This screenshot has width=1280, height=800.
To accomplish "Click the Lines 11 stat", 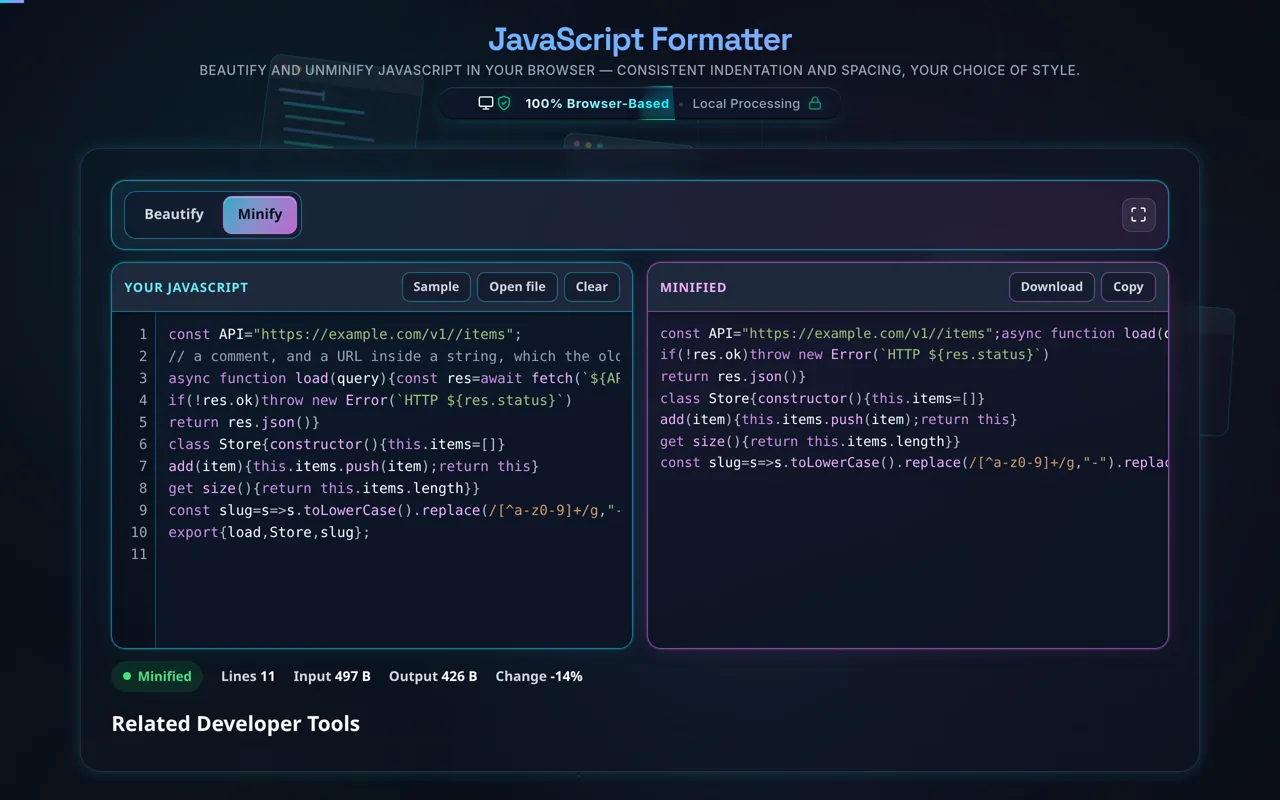I will point(248,676).
